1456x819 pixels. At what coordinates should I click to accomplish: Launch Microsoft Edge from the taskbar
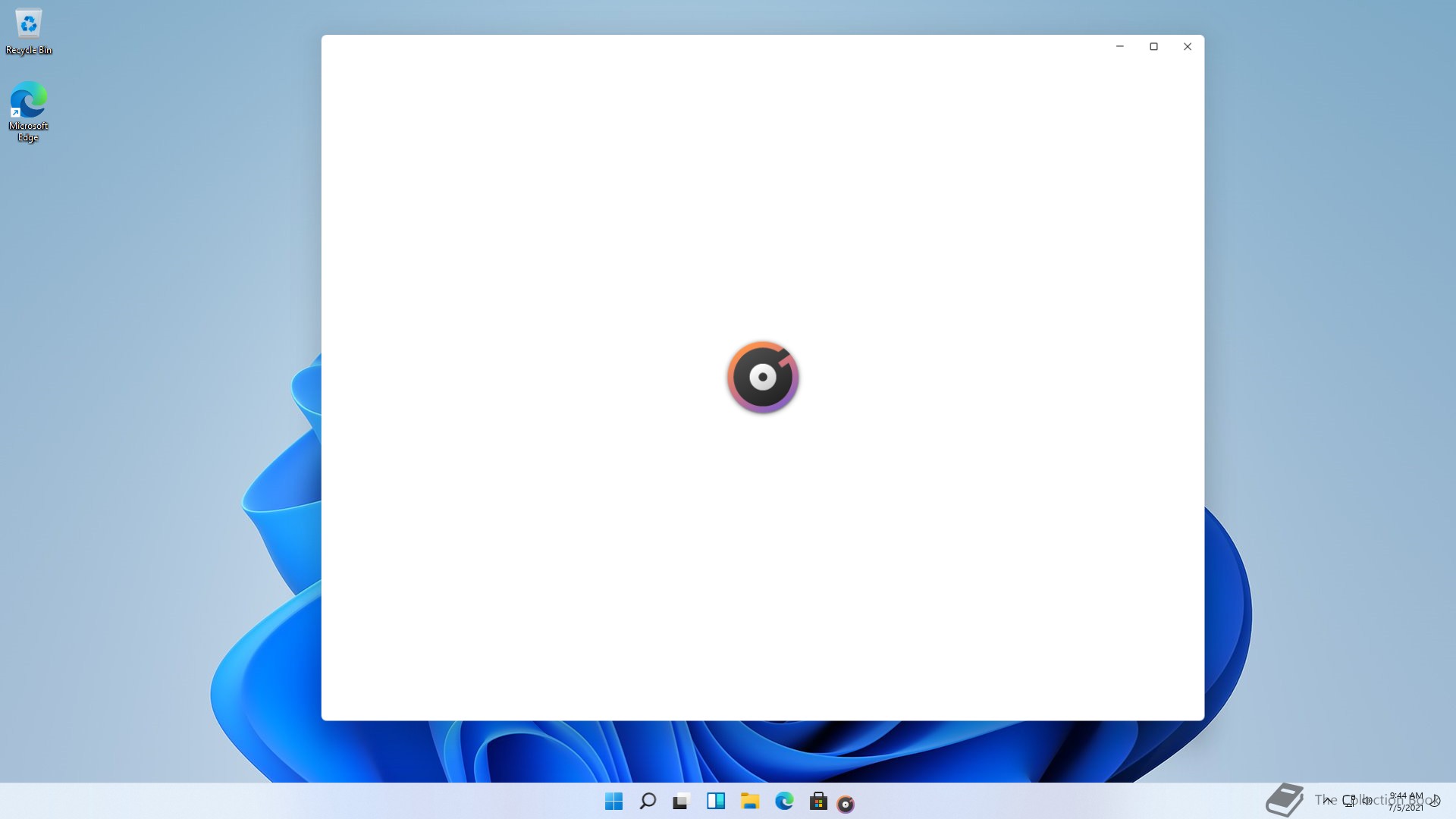point(784,802)
